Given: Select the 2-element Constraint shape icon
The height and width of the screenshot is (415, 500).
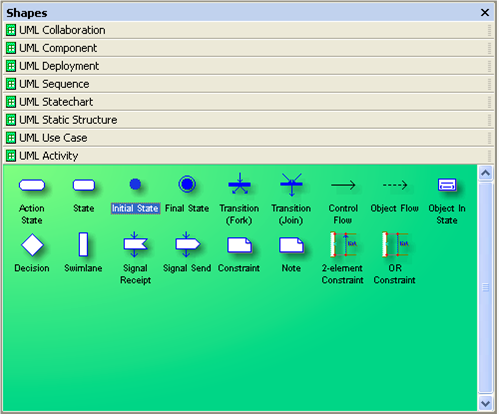Looking at the screenshot, I should pos(343,244).
